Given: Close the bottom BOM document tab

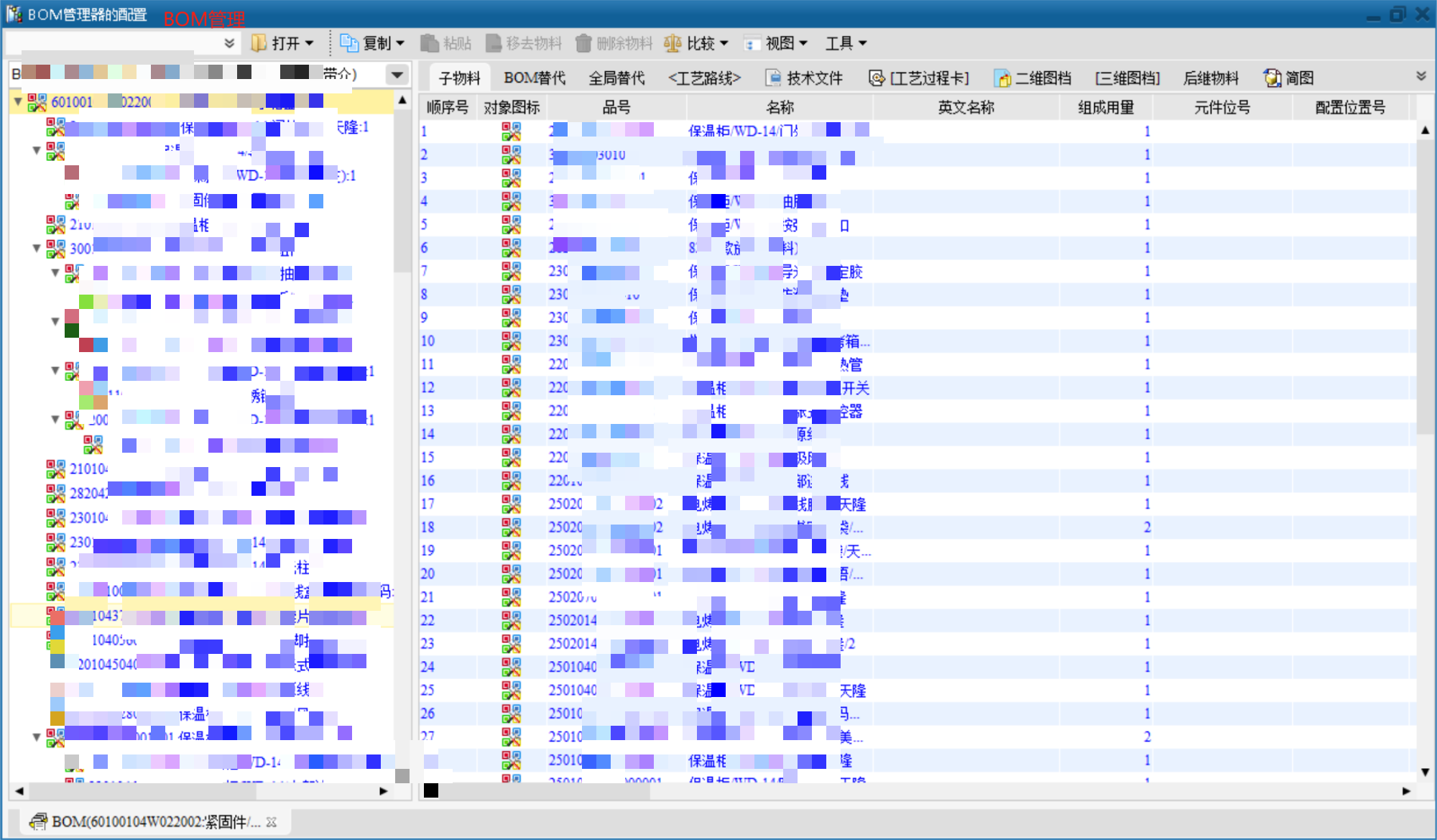Looking at the screenshot, I should [x=272, y=822].
